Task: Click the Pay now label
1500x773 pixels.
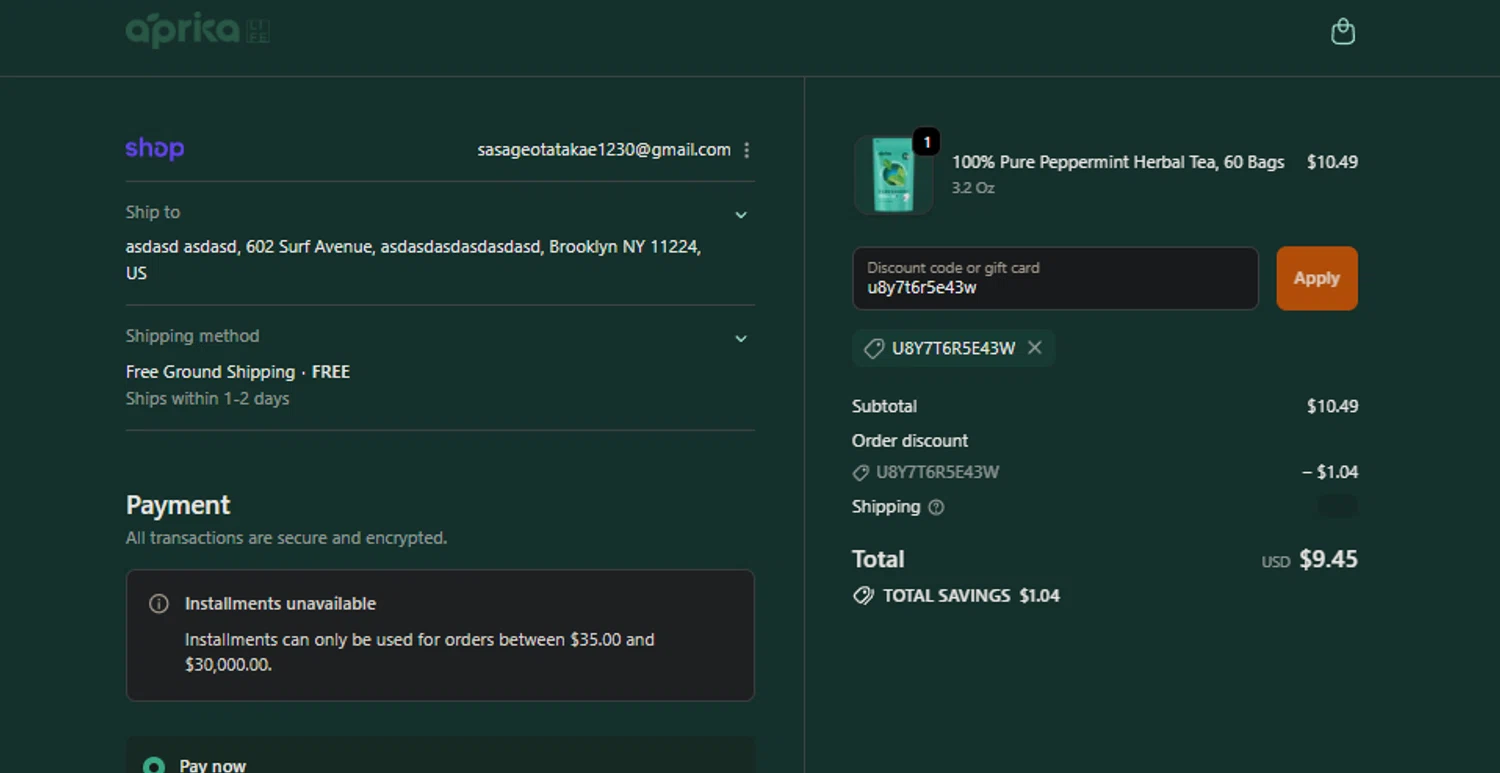Action: coord(213,765)
